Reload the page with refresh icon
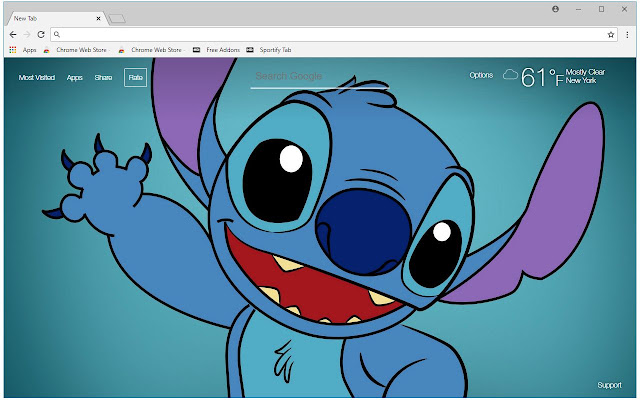Viewport: 640px width, 400px height. [x=41, y=35]
